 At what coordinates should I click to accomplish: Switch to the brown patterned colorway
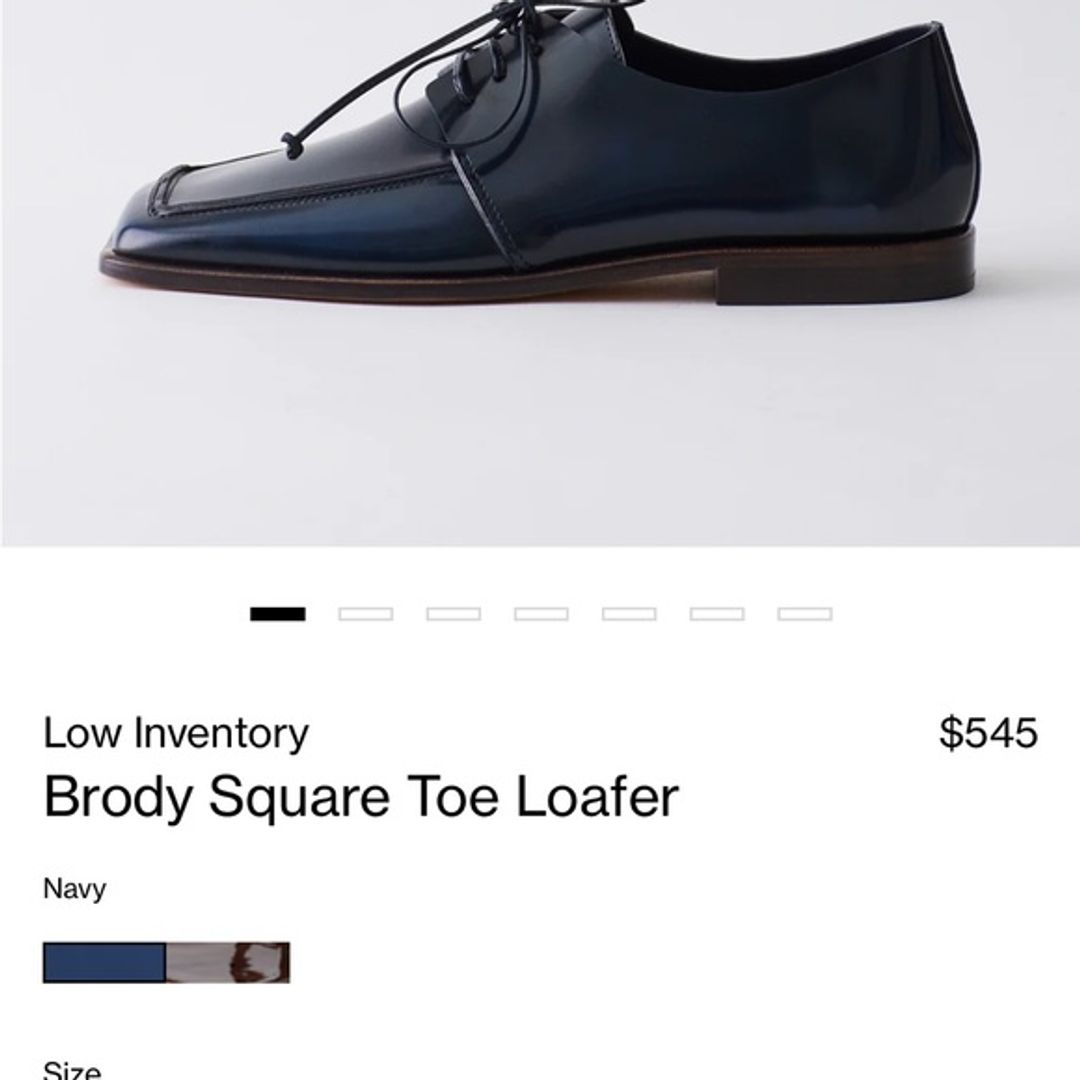coord(225,963)
